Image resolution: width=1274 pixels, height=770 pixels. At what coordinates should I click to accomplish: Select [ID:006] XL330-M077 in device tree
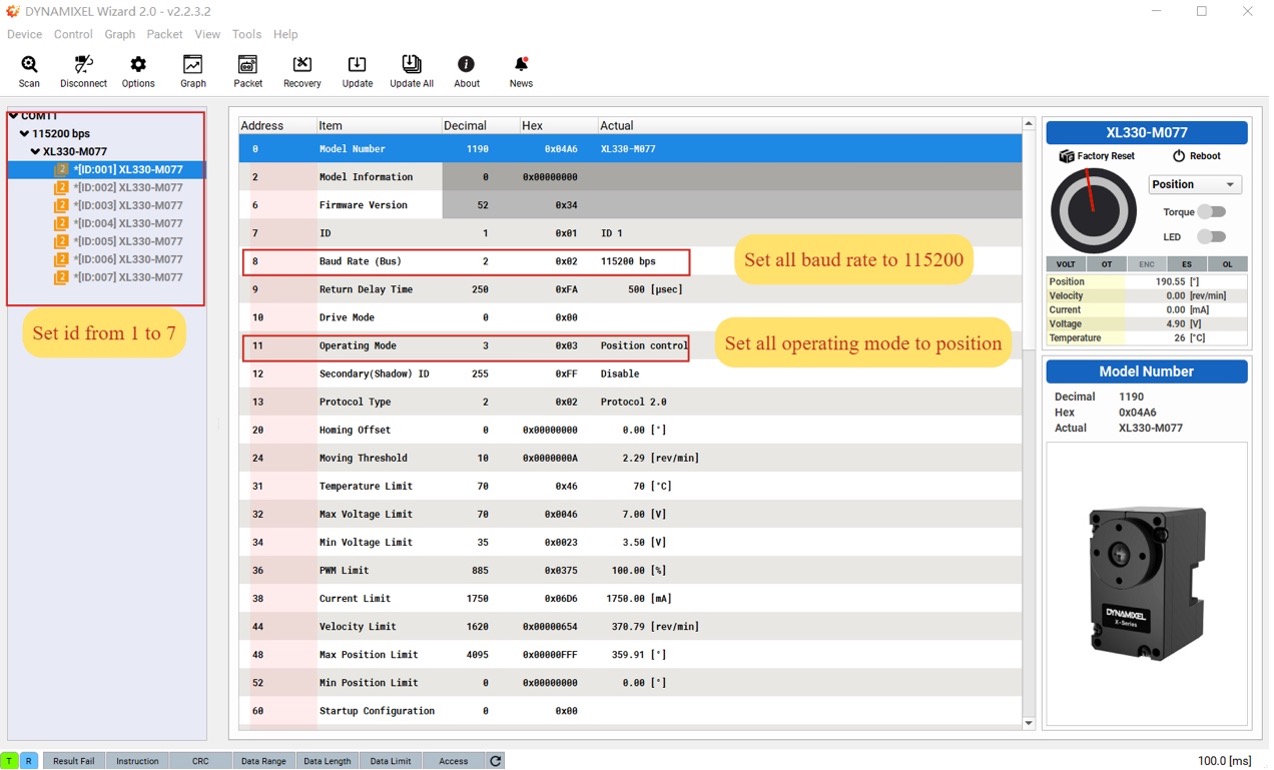128,260
